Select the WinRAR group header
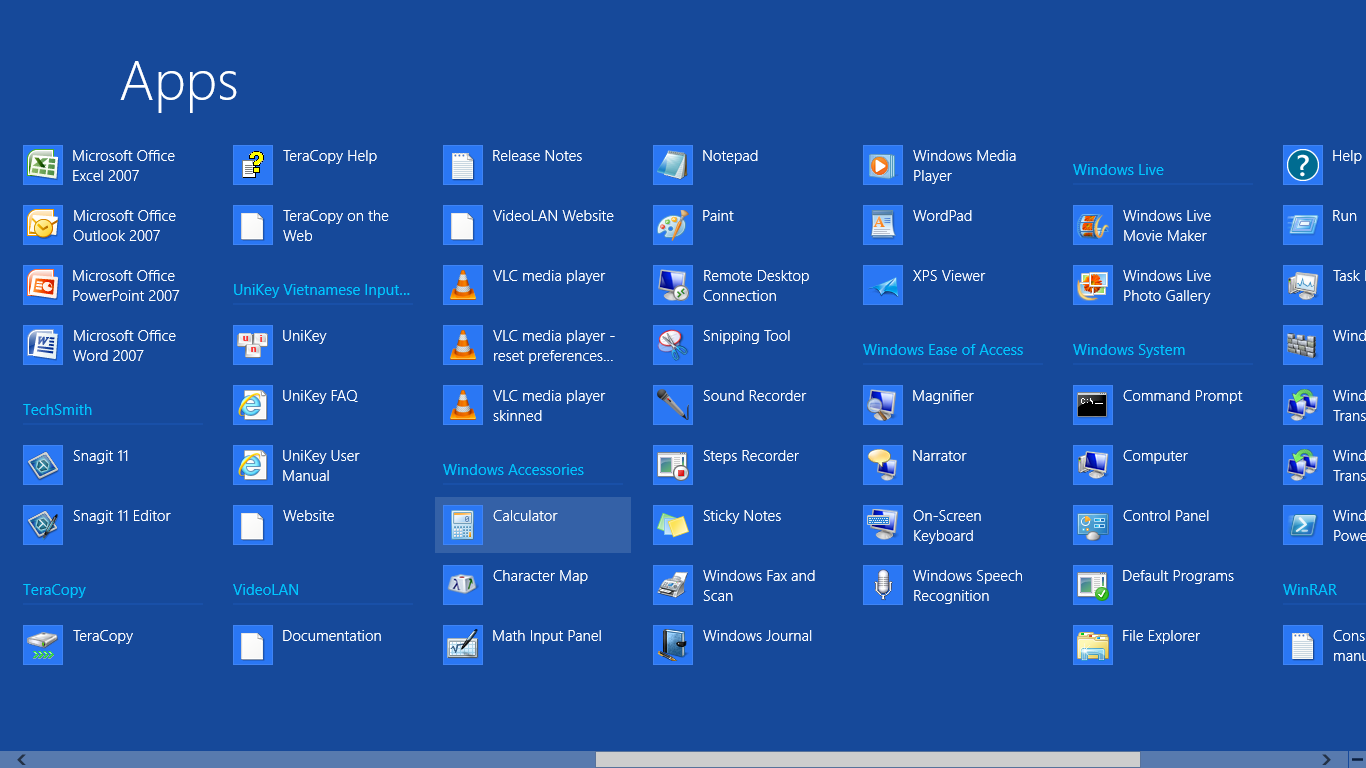The width and height of the screenshot is (1366, 768). tap(1310, 590)
